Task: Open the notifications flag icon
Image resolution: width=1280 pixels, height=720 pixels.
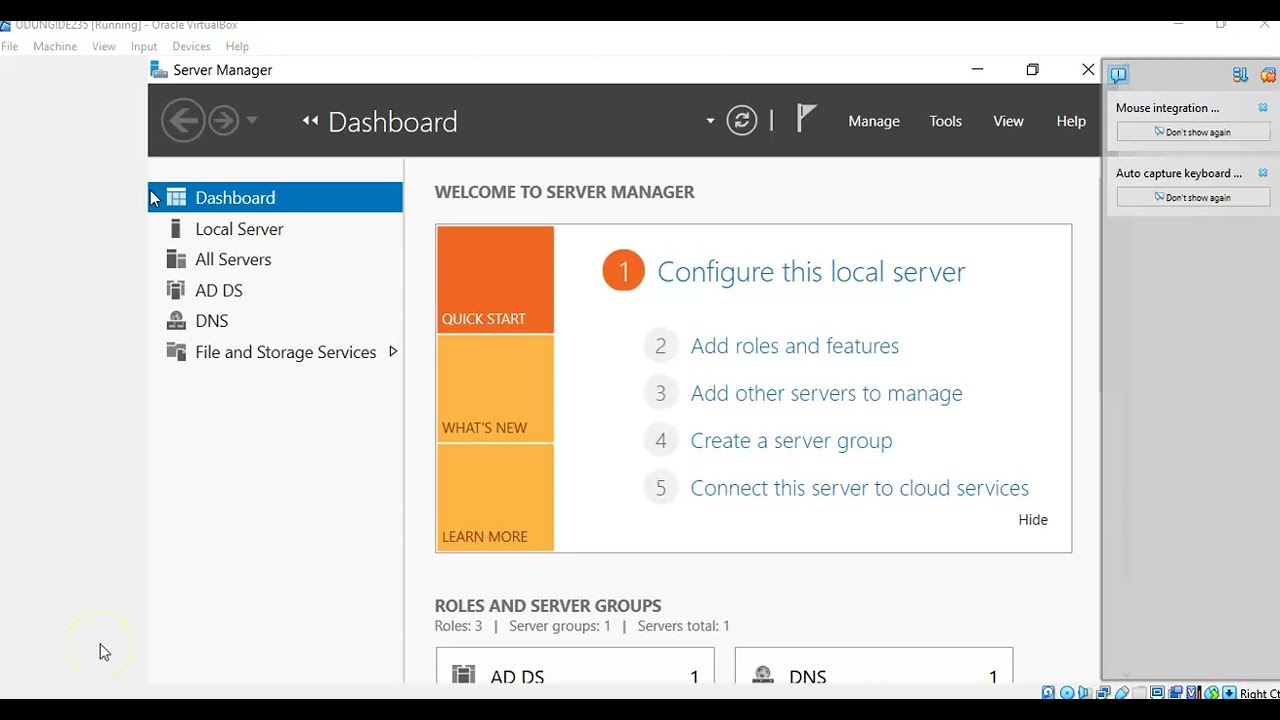Action: tap(806, 119)
